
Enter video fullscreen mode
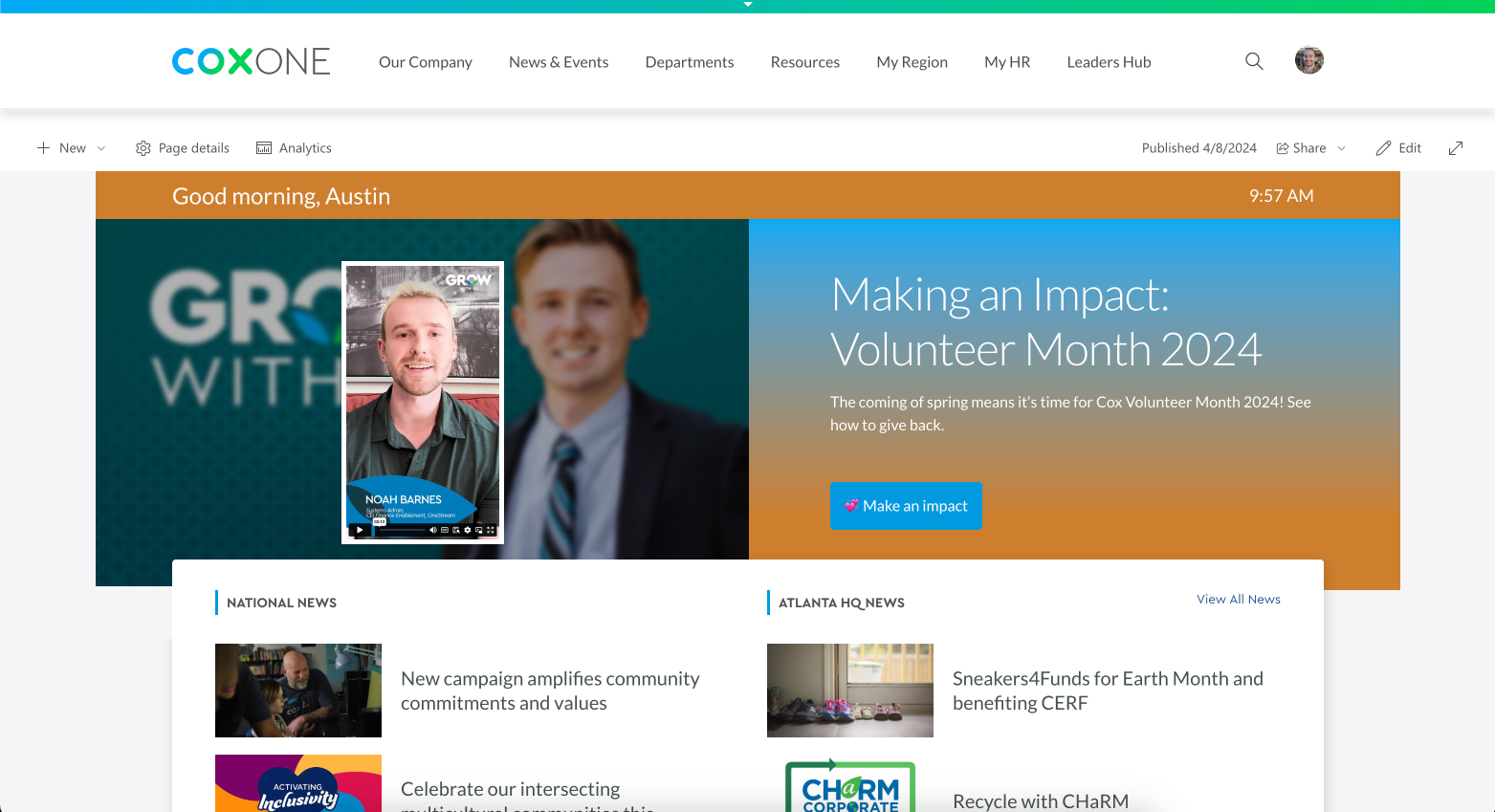491,530
